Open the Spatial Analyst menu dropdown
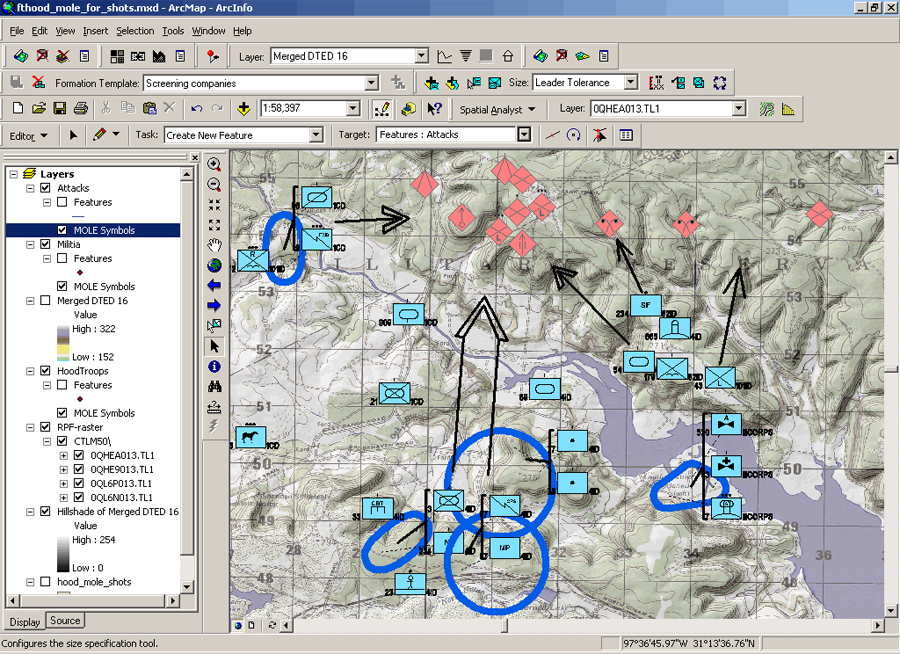 (x=497, y=109)
